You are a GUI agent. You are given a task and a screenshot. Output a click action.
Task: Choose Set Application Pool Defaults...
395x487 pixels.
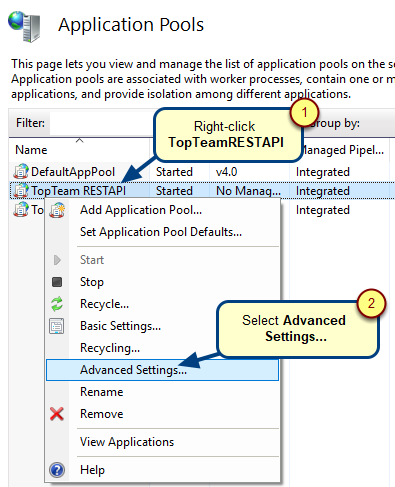pyautogui.click(x=161, y=232)
